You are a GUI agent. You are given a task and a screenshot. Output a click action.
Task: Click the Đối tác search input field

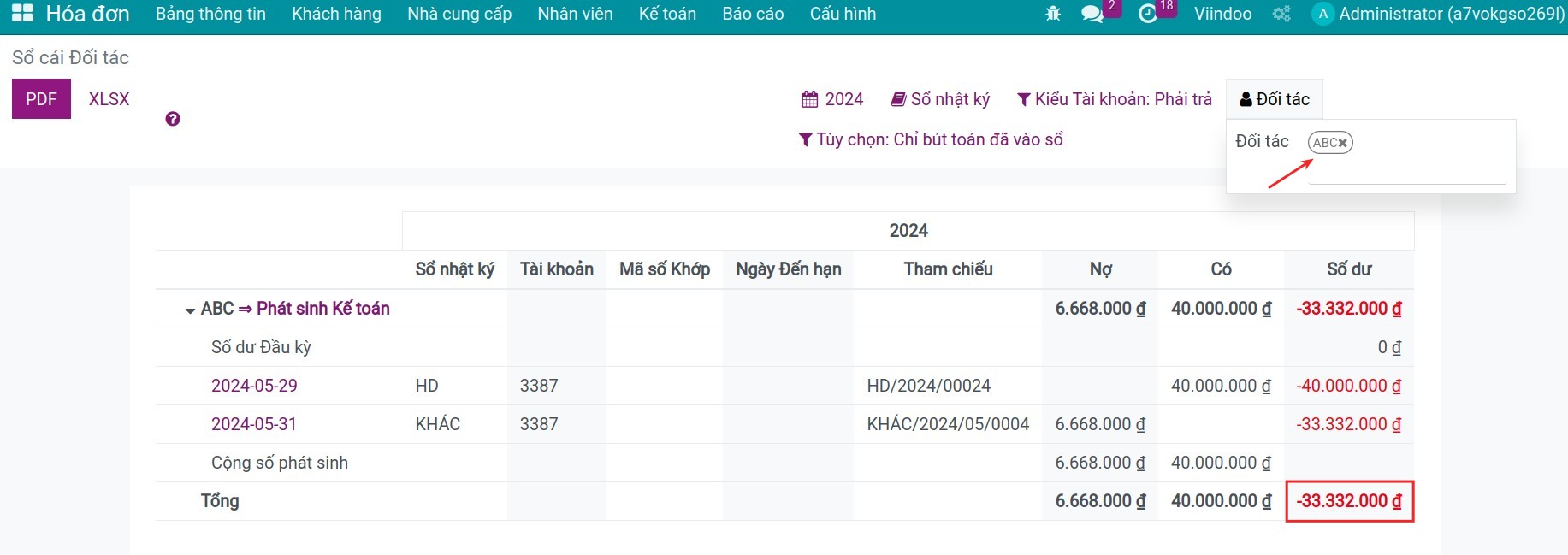tap(1407, 172)
